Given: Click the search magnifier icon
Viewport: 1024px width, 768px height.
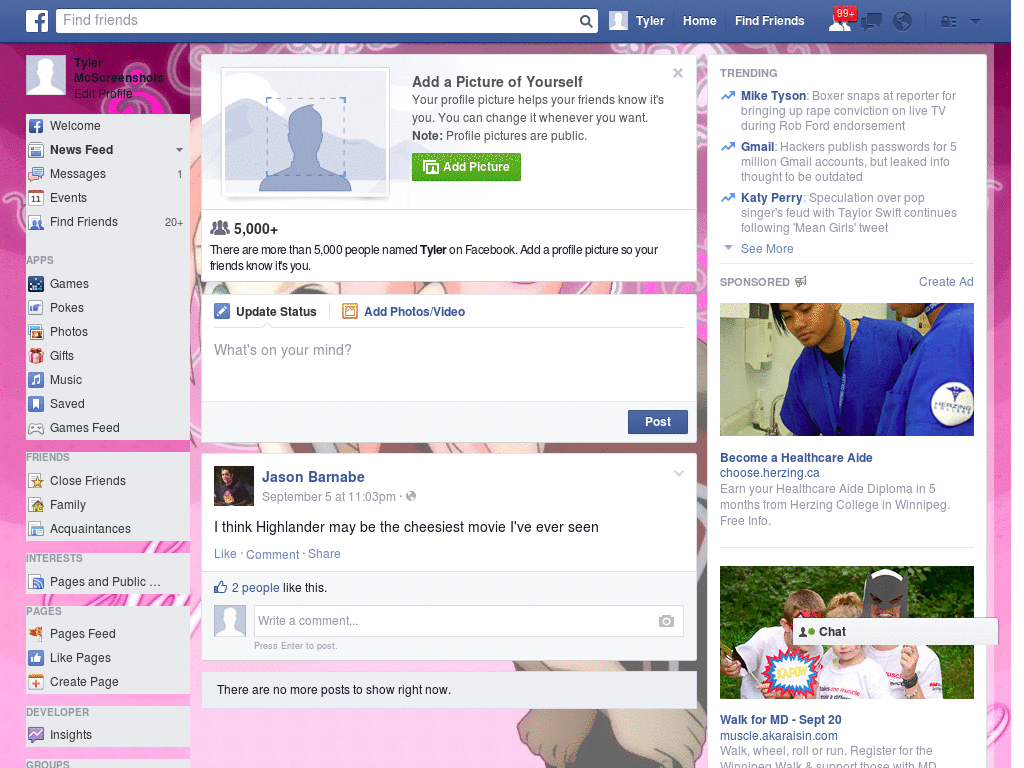Looking at the screenshot, I should tap(586, 22).
